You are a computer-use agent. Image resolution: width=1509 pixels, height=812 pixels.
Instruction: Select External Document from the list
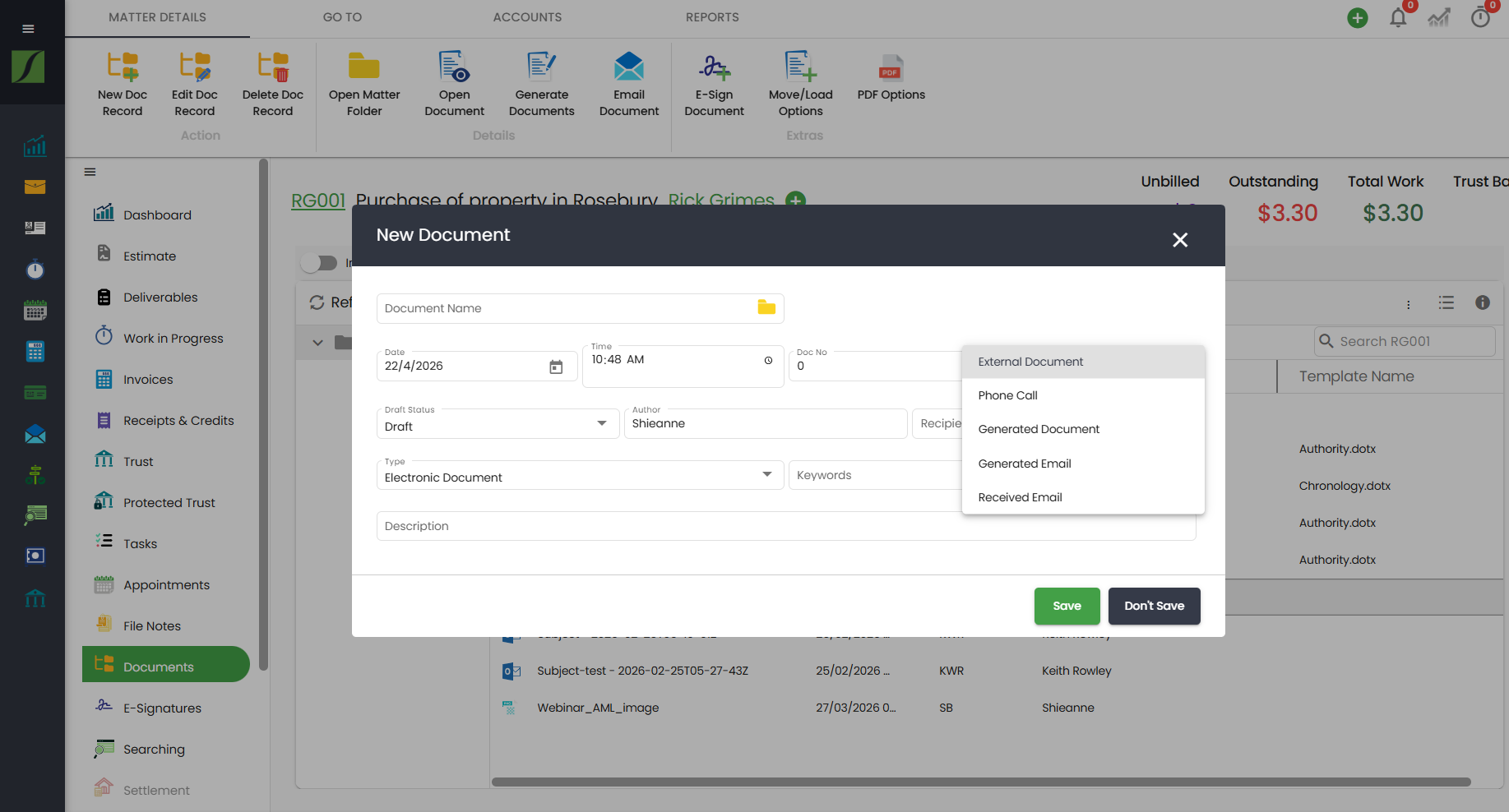[x=1083, y=362]
